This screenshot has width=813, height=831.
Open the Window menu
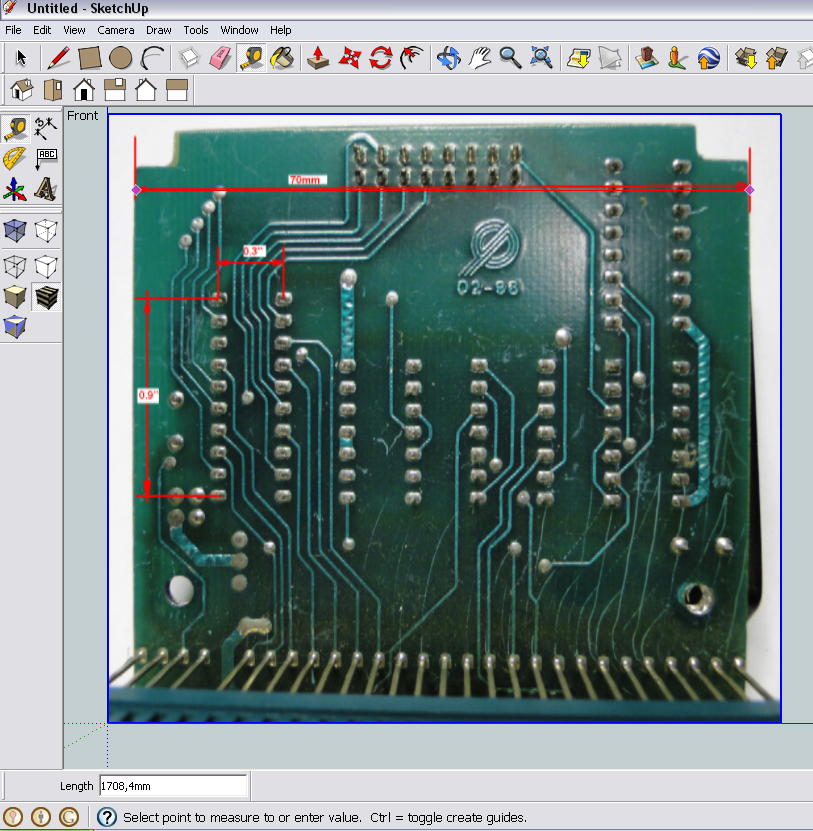pyautogui.click(x=239, y=30)
